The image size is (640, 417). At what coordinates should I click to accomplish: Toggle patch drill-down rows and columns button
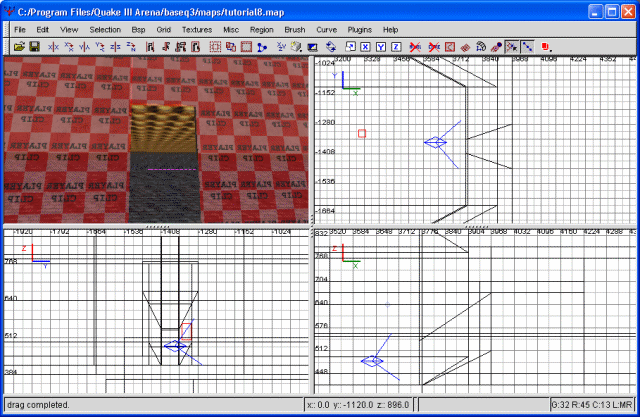pos(527,47)
